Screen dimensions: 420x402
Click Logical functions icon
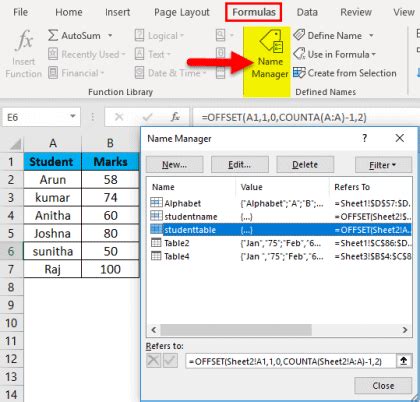(x=139, y=35)
